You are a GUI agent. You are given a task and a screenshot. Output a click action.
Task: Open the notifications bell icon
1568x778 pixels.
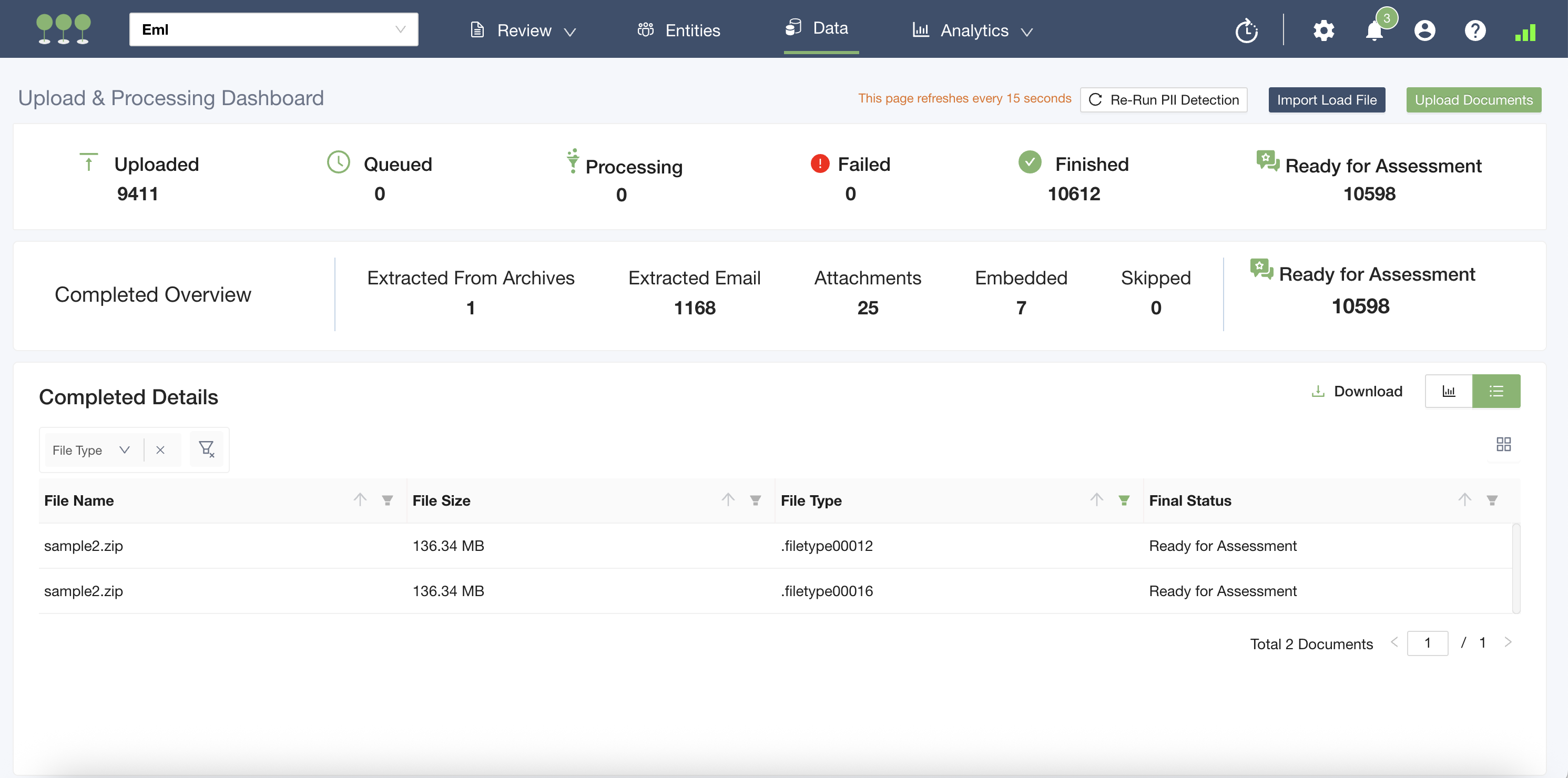tap(1374, 31)
